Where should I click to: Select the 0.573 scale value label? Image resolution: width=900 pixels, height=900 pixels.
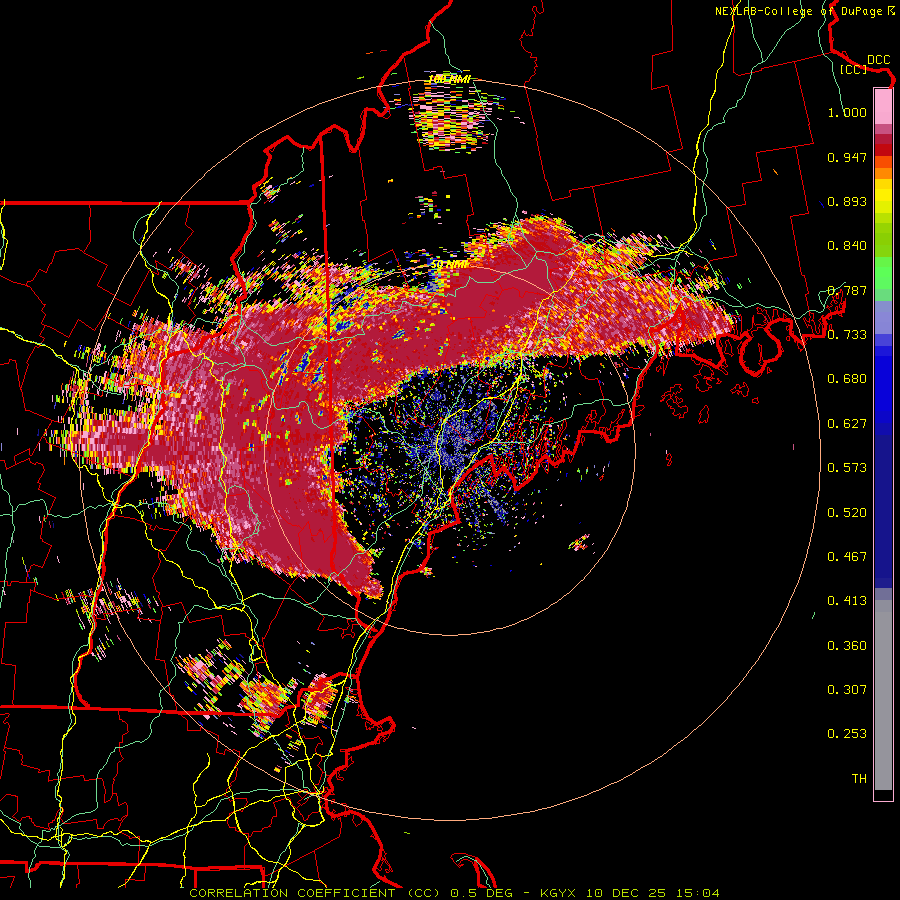(x=847, y=468)
